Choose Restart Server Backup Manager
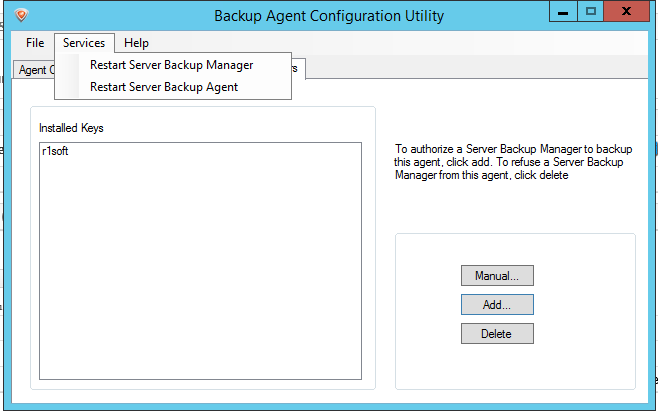The height and width of the screenshot is (413, 658). tap(171, 65)
